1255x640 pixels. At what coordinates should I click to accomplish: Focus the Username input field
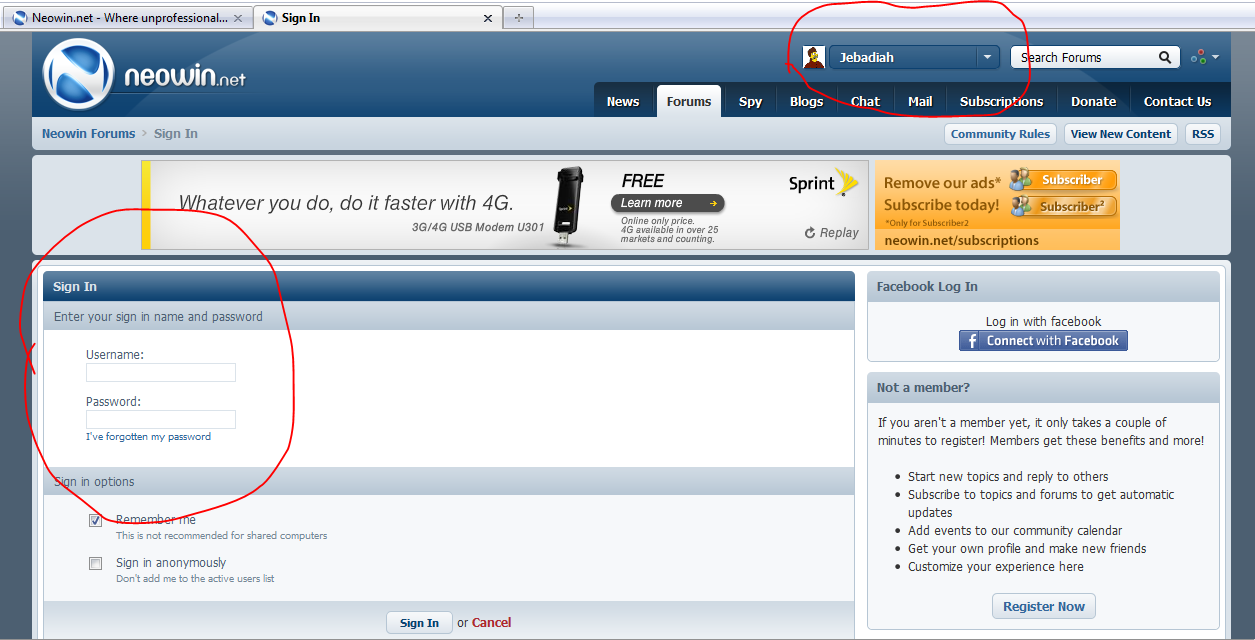pyautogui.click(x=161, y=372)
